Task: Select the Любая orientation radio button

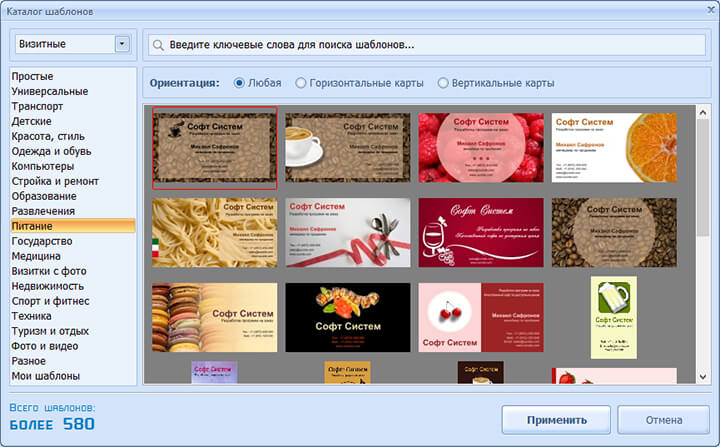Action: pyautogui.click(x=239, y=83)
